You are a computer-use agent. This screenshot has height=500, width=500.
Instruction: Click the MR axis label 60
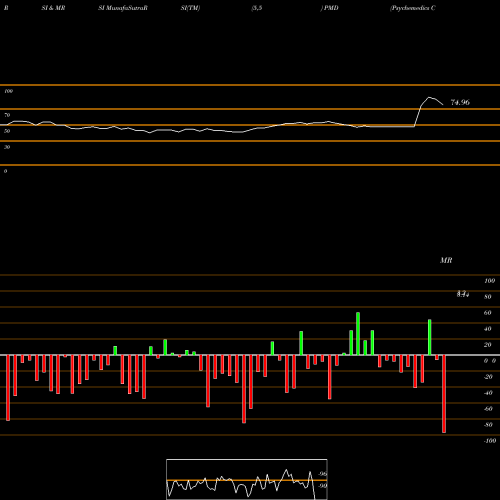[487, 313]
